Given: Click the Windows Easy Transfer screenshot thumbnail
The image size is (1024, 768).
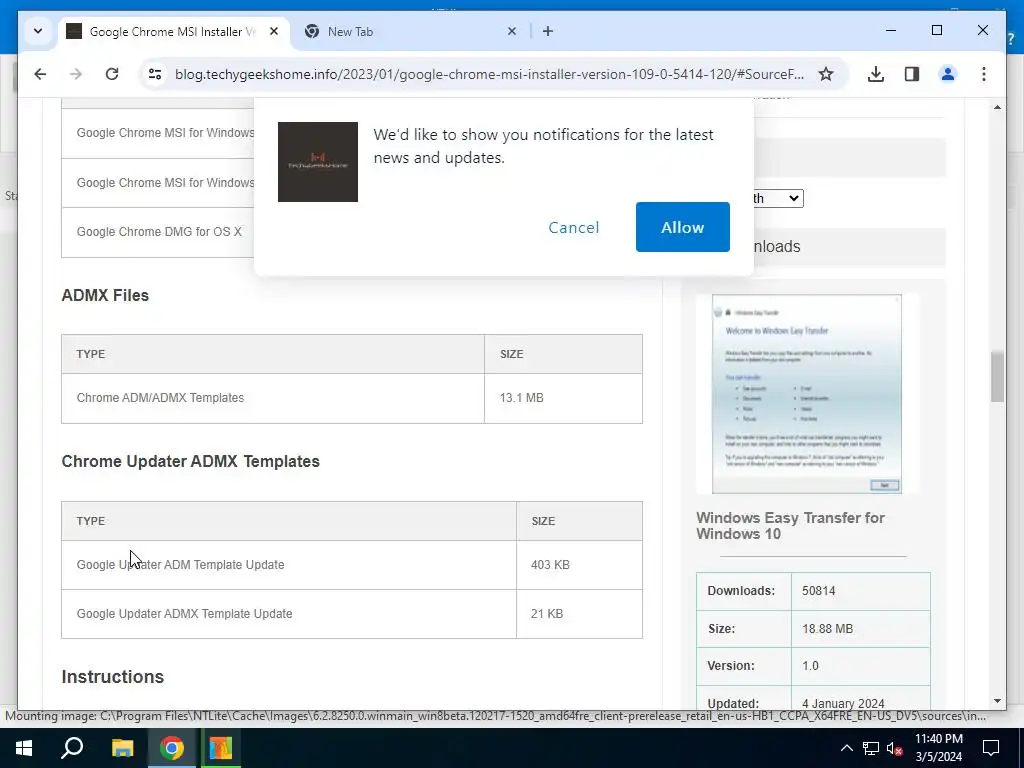Looking at the screenshot, I should coord(807,394).
